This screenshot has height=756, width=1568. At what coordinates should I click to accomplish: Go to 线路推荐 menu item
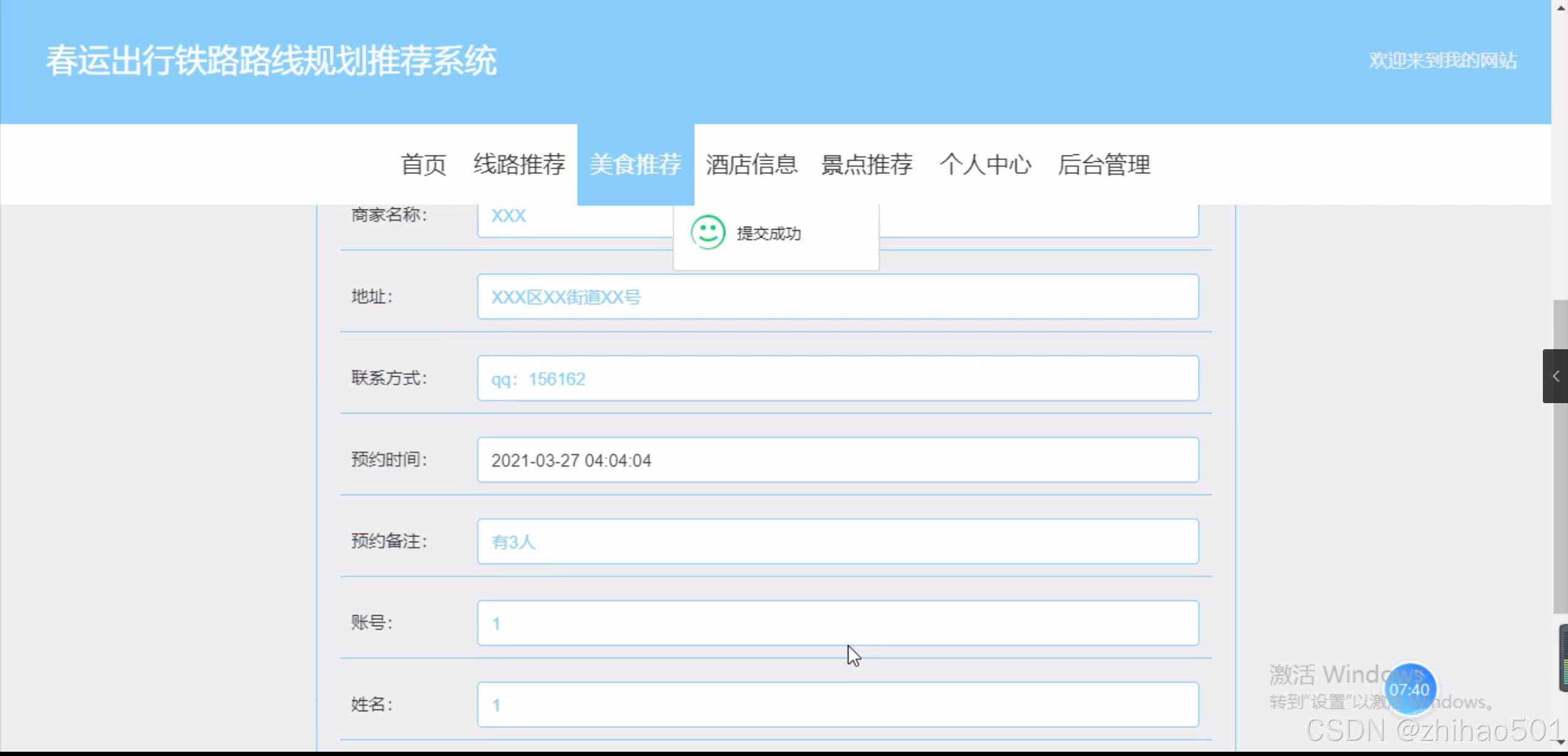(x=519, y=164)
